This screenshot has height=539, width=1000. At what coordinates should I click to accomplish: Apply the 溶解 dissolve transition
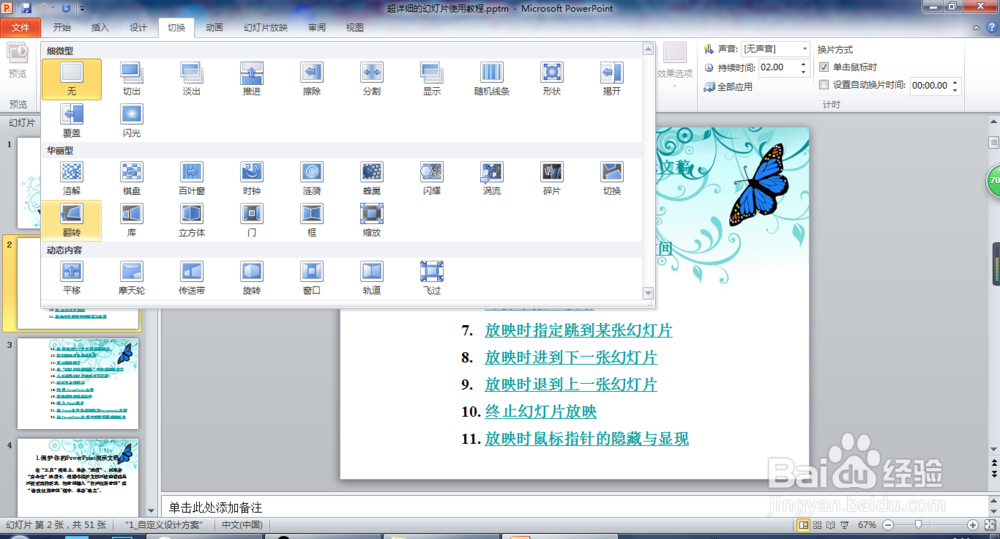tap(71, 179)
